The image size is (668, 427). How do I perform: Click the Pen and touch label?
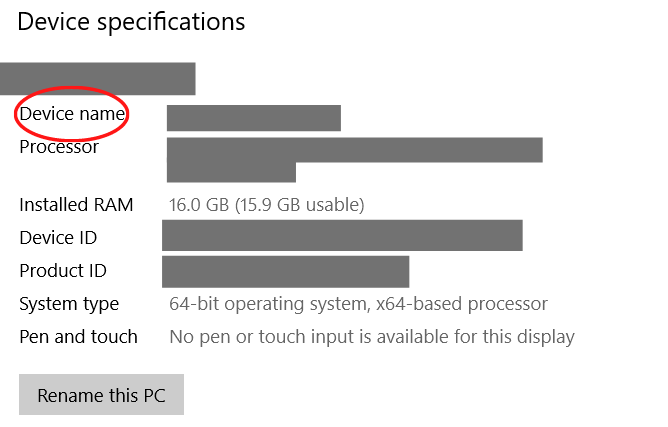pyautogui.click(x=78, y=337)
